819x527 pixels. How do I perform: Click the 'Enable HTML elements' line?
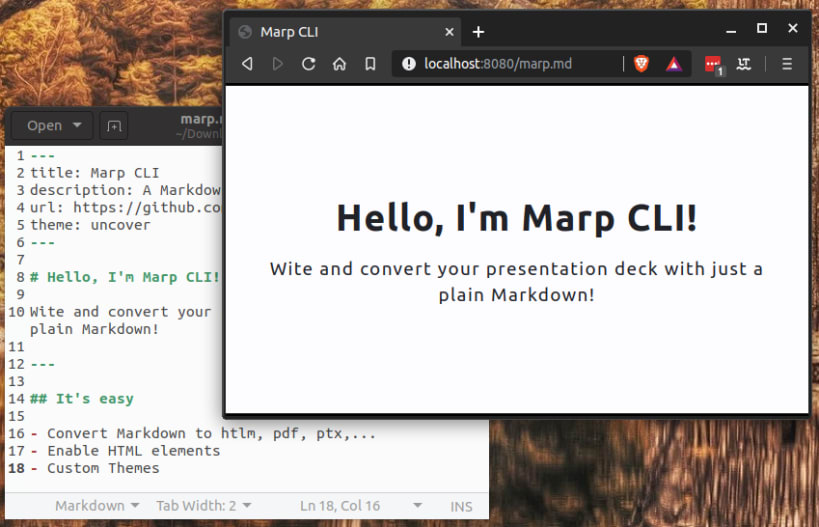tap(125, 451)
